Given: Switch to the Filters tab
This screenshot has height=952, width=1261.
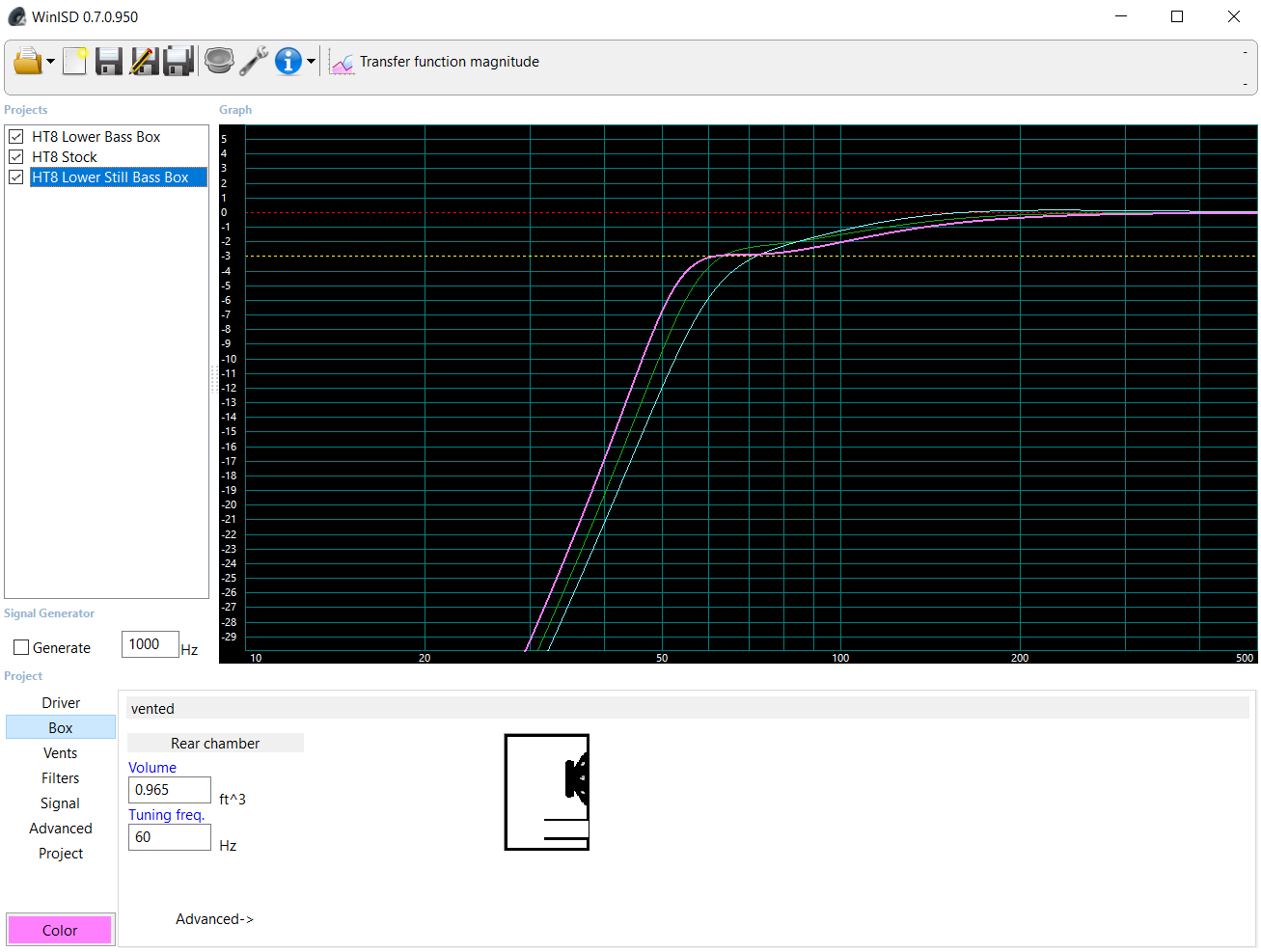Looking at the screenshot, I should [x=61, y=778].
